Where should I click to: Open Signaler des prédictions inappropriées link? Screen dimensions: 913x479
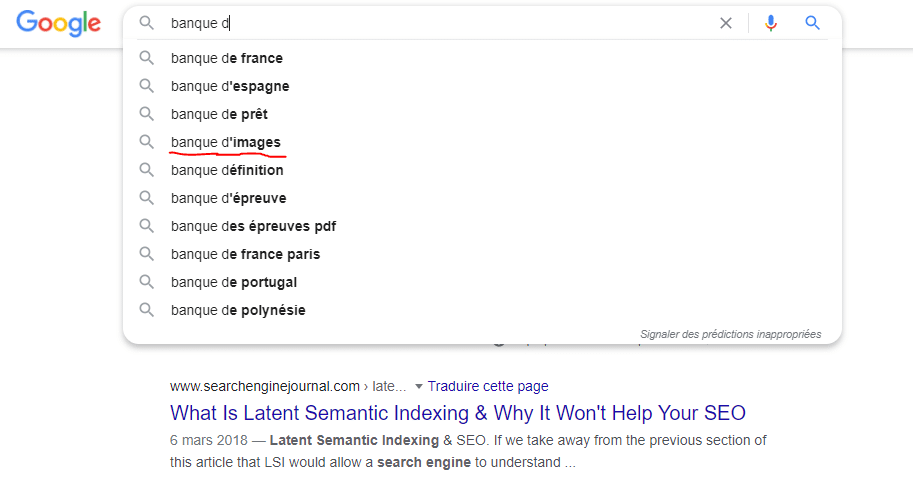coord(730,334)
